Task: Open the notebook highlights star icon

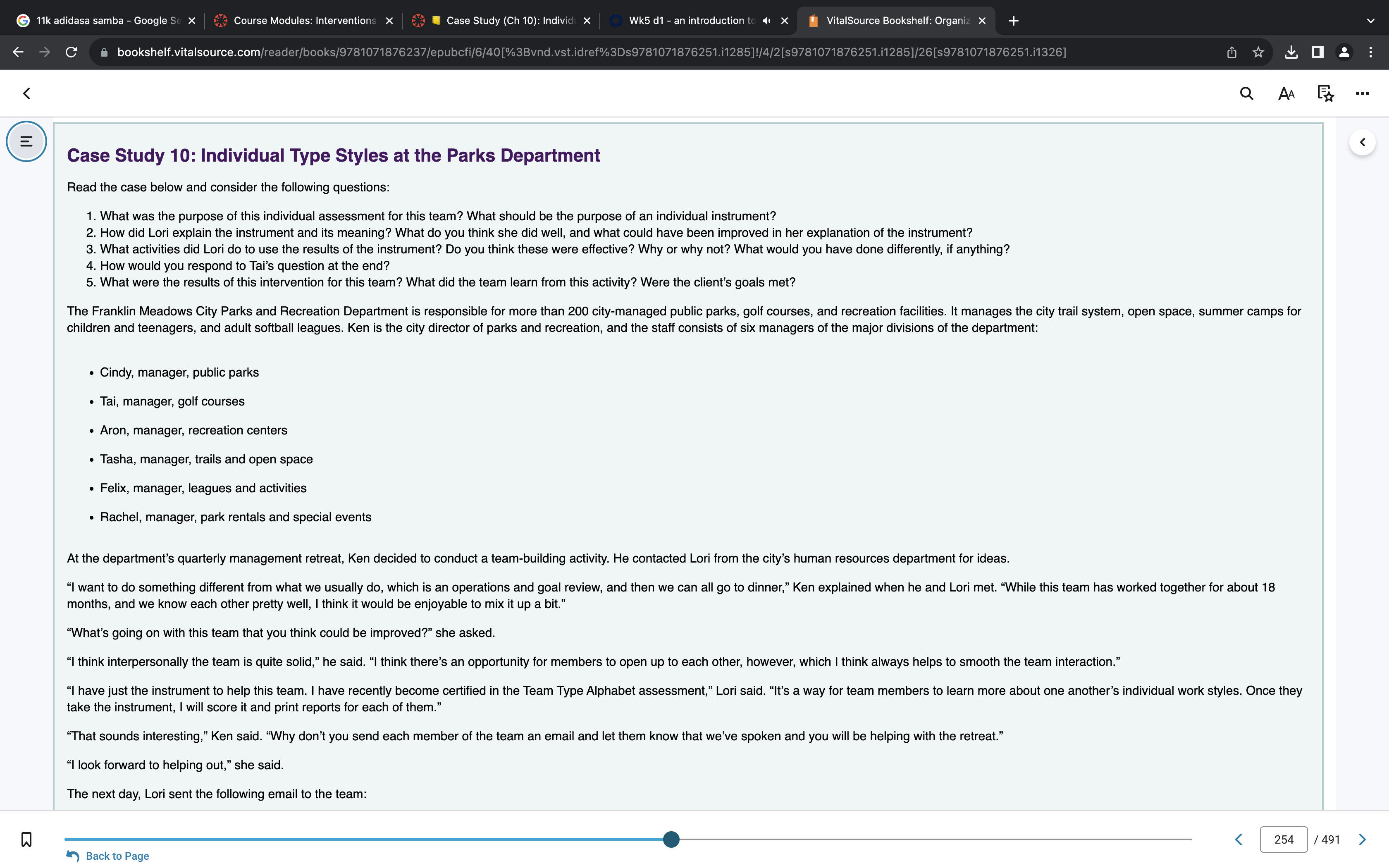Action: (x=1325, y=93)
